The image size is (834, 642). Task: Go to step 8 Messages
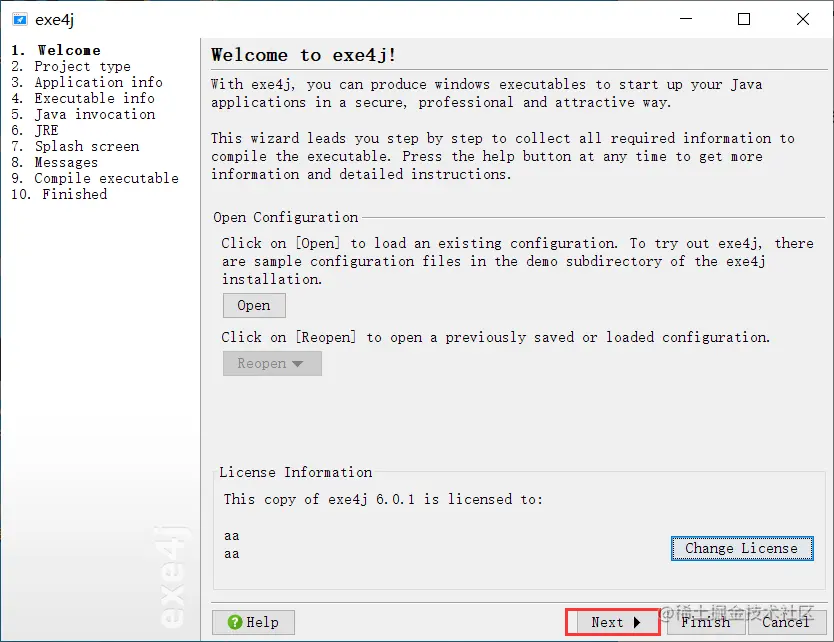pyautogui.click(x=55, y=162)
